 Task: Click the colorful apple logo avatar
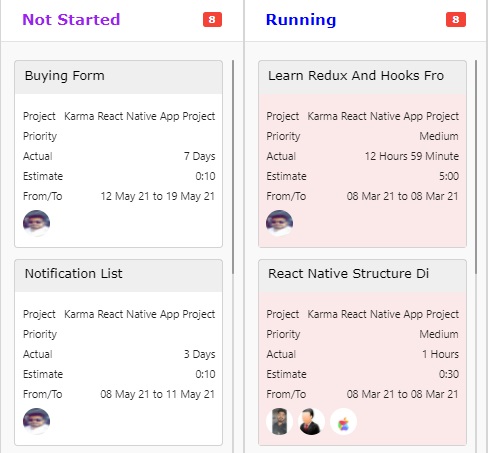(343, 421)
